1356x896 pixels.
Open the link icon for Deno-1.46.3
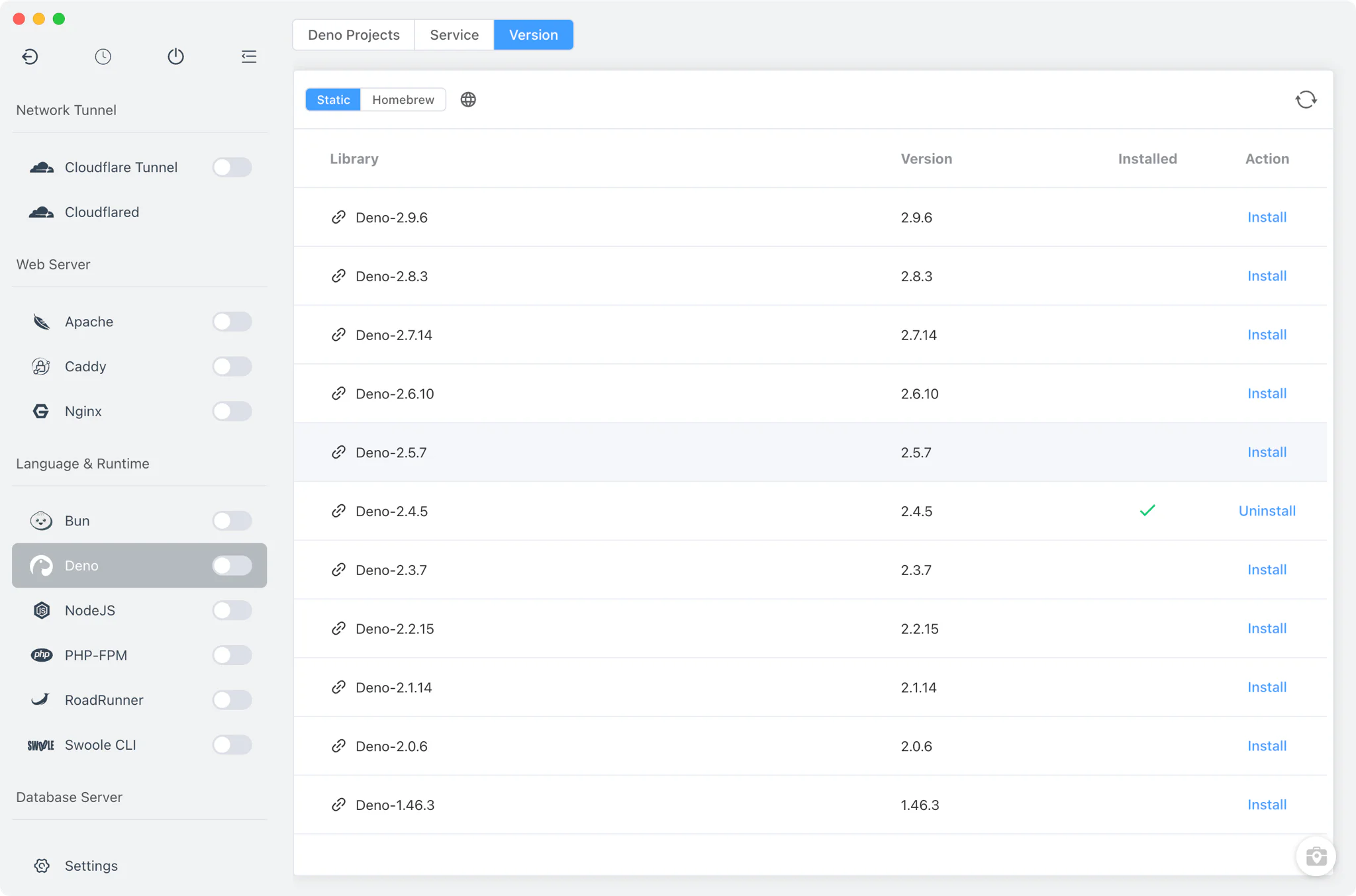(338, 805)
